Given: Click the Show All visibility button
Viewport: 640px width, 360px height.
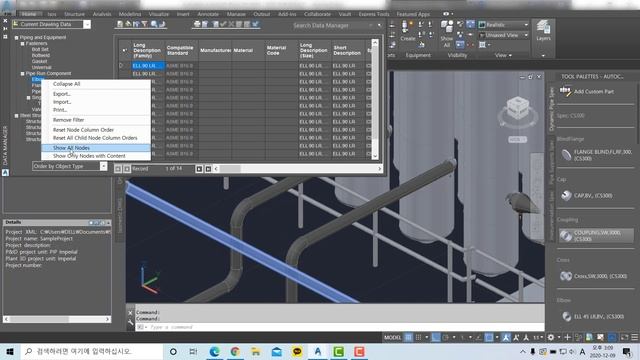Looking at the screenshot, I should [x=447, y=34].
